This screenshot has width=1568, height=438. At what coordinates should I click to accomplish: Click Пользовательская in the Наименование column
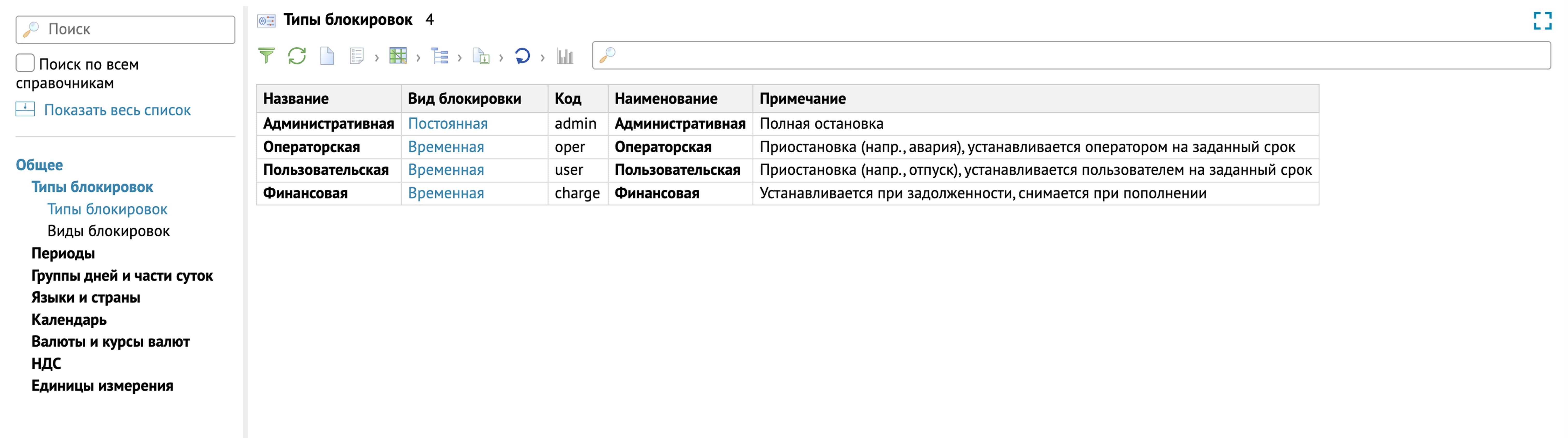pyautogui.click(x=677, y=170)
